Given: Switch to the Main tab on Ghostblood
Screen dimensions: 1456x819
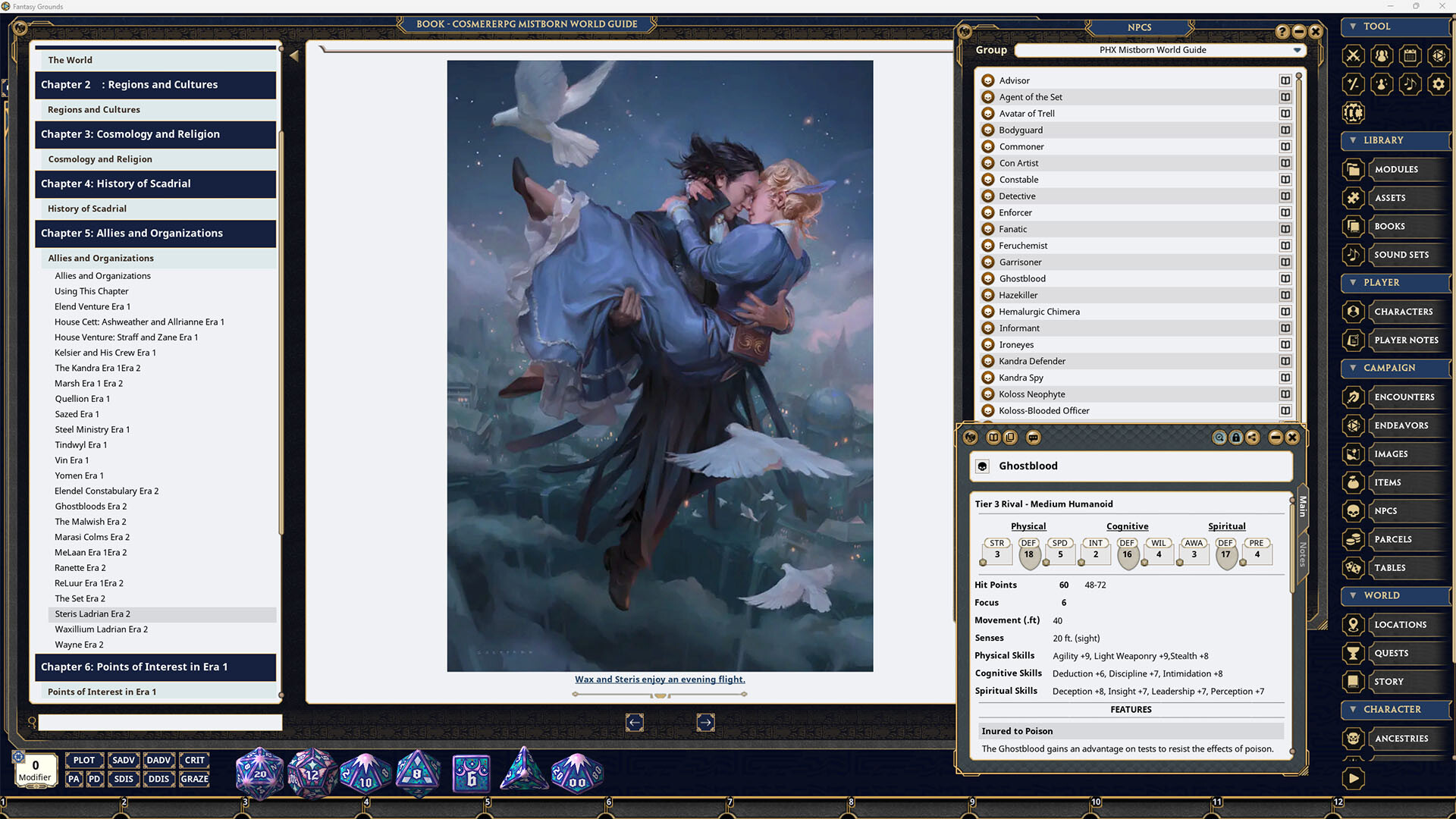Looking at the screenshot, I should click(x=1303, y=507).
